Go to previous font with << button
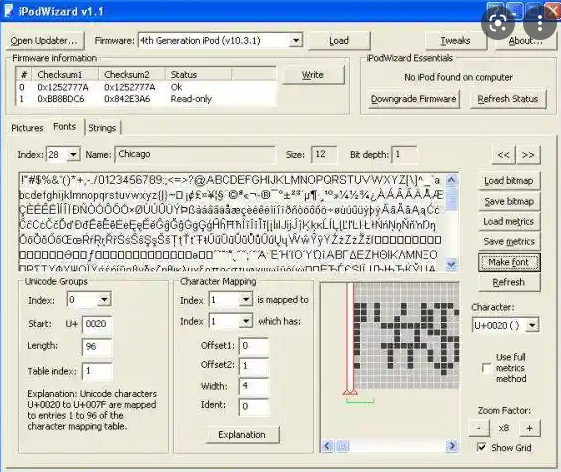The height and width of the screenshot is (472, 561). point(503,155)
